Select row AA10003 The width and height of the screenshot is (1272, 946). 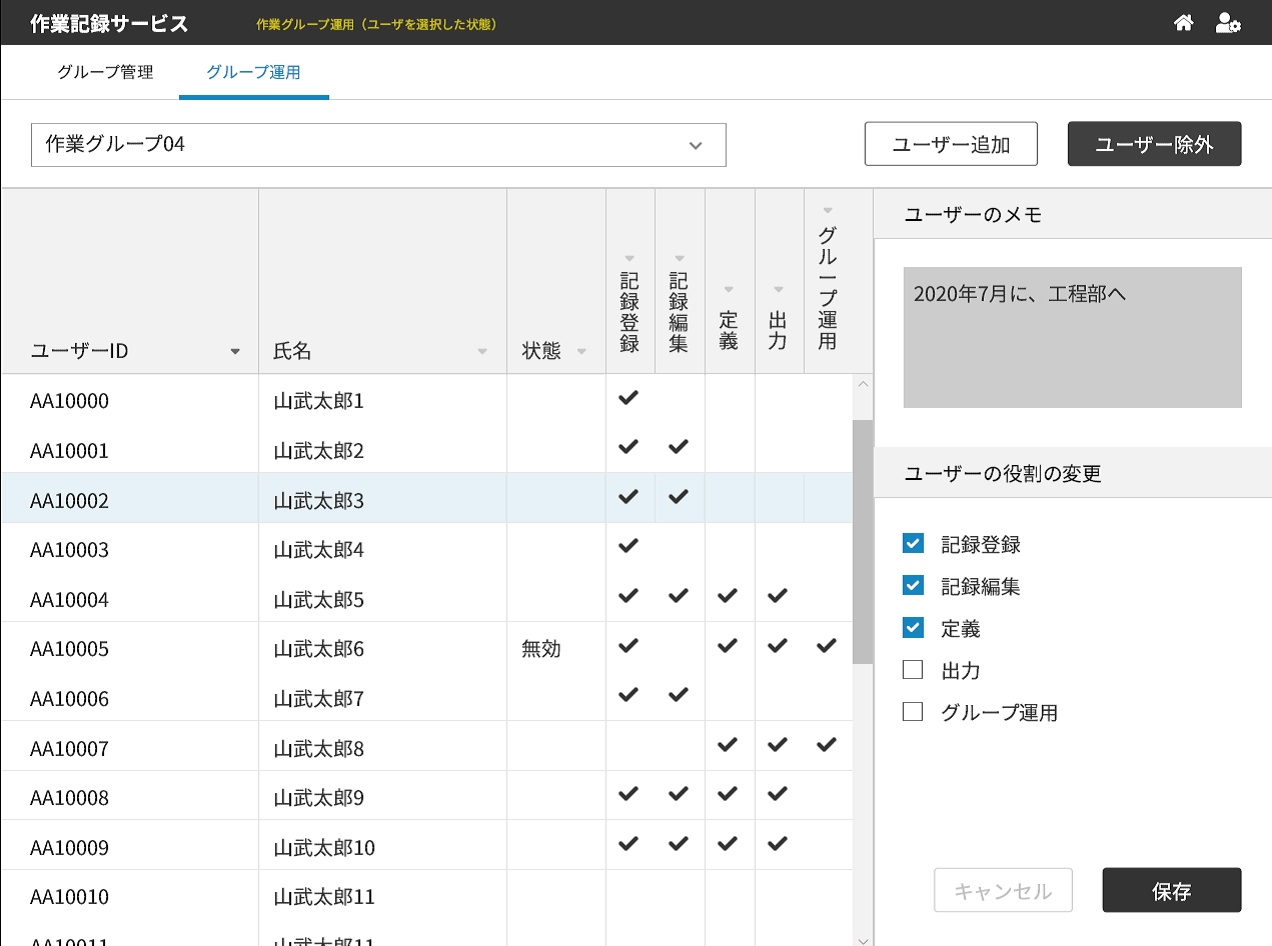[x=427, y=548]
